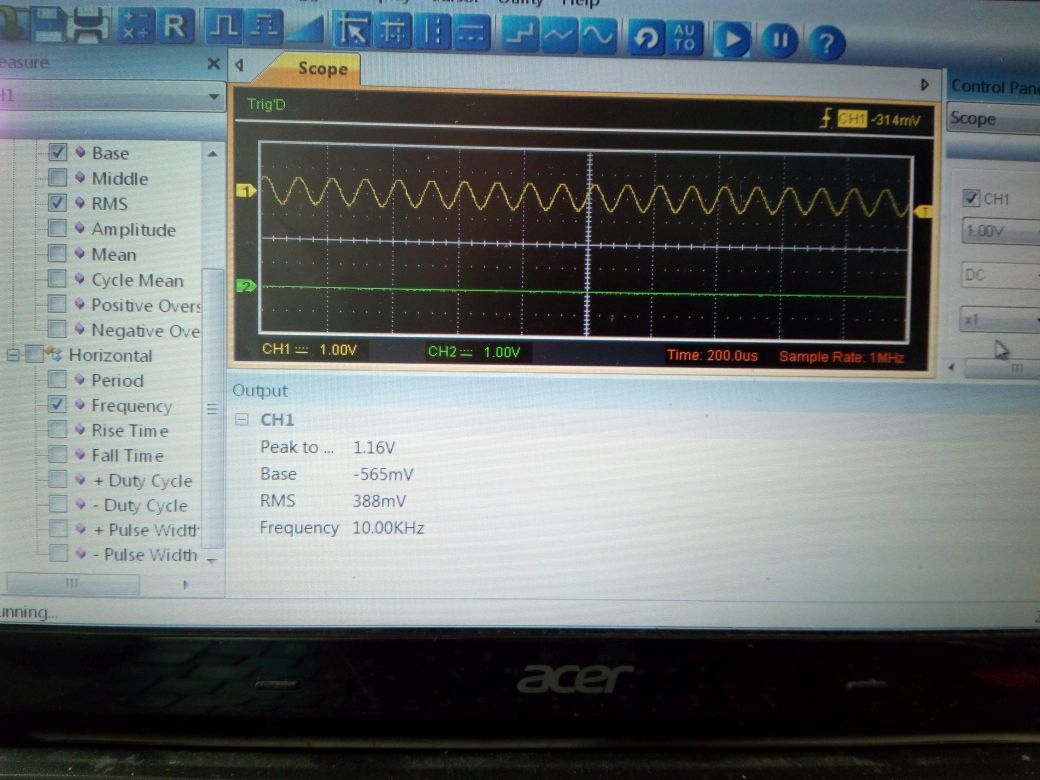Click measurement list scroll down arrow
Screen dimensions: 1040x780
pyautogui.click(x=212, y=560)
